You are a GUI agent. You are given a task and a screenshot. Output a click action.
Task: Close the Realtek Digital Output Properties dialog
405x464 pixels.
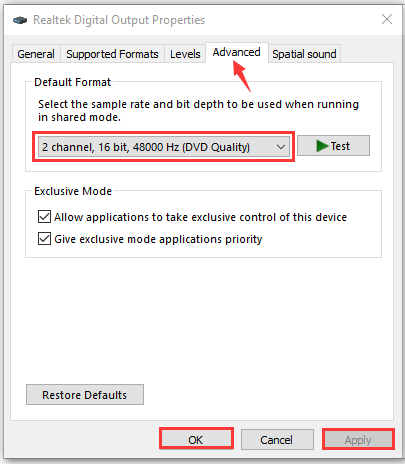coord(387,19)
